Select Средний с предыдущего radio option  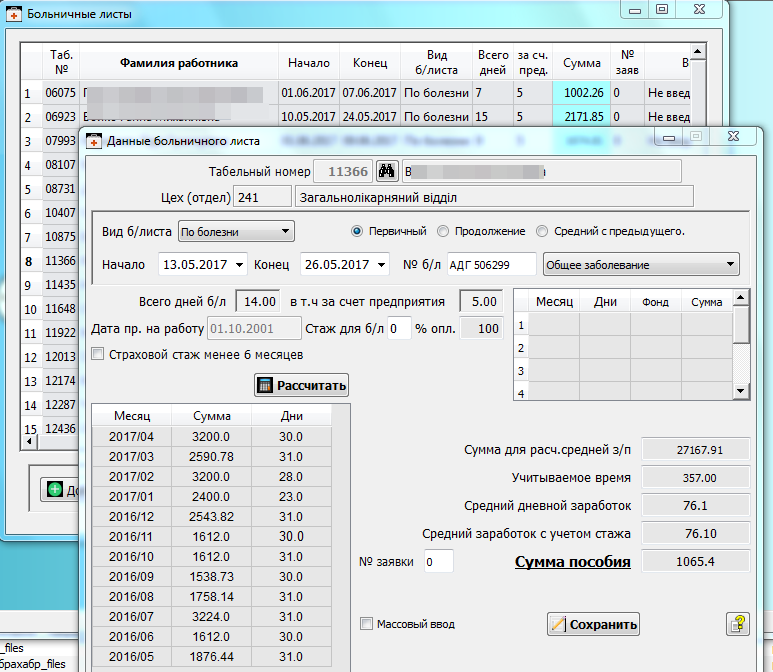tap(542, 231)
